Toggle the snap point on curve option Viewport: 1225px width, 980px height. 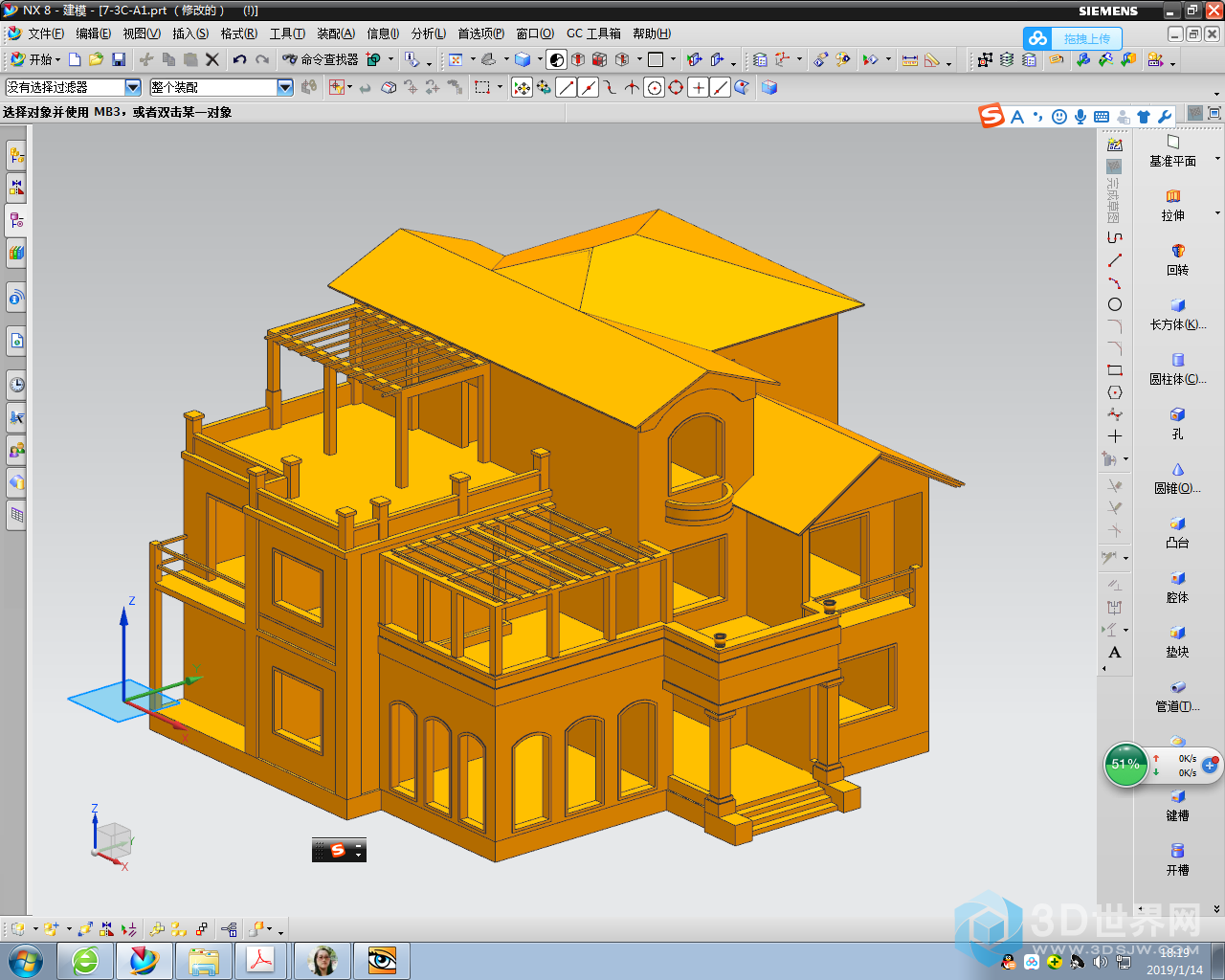tap(720, 87)
